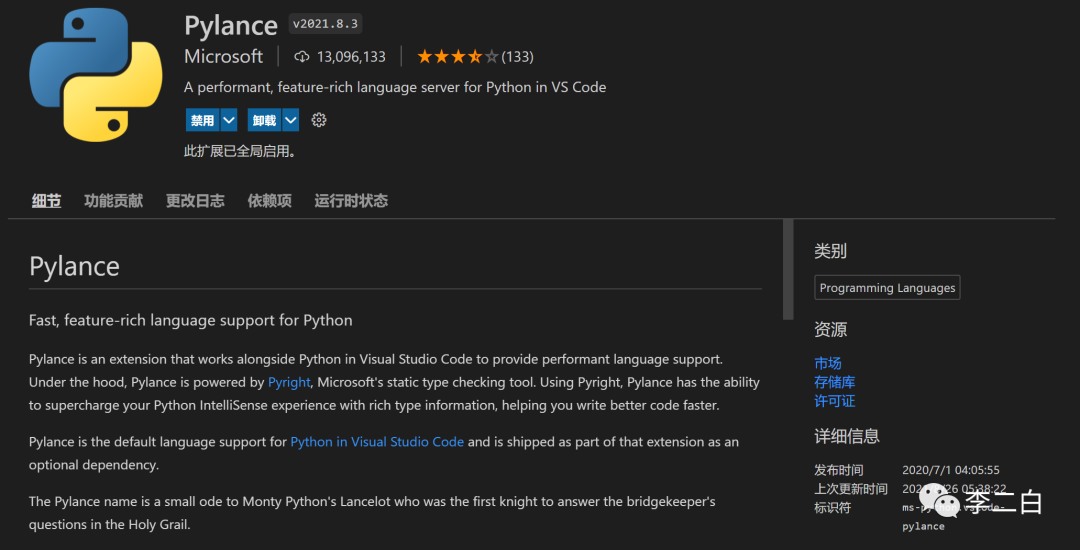1080x550 pixels.
Task: Click the download count cloud icon
Action: point(301,57)
